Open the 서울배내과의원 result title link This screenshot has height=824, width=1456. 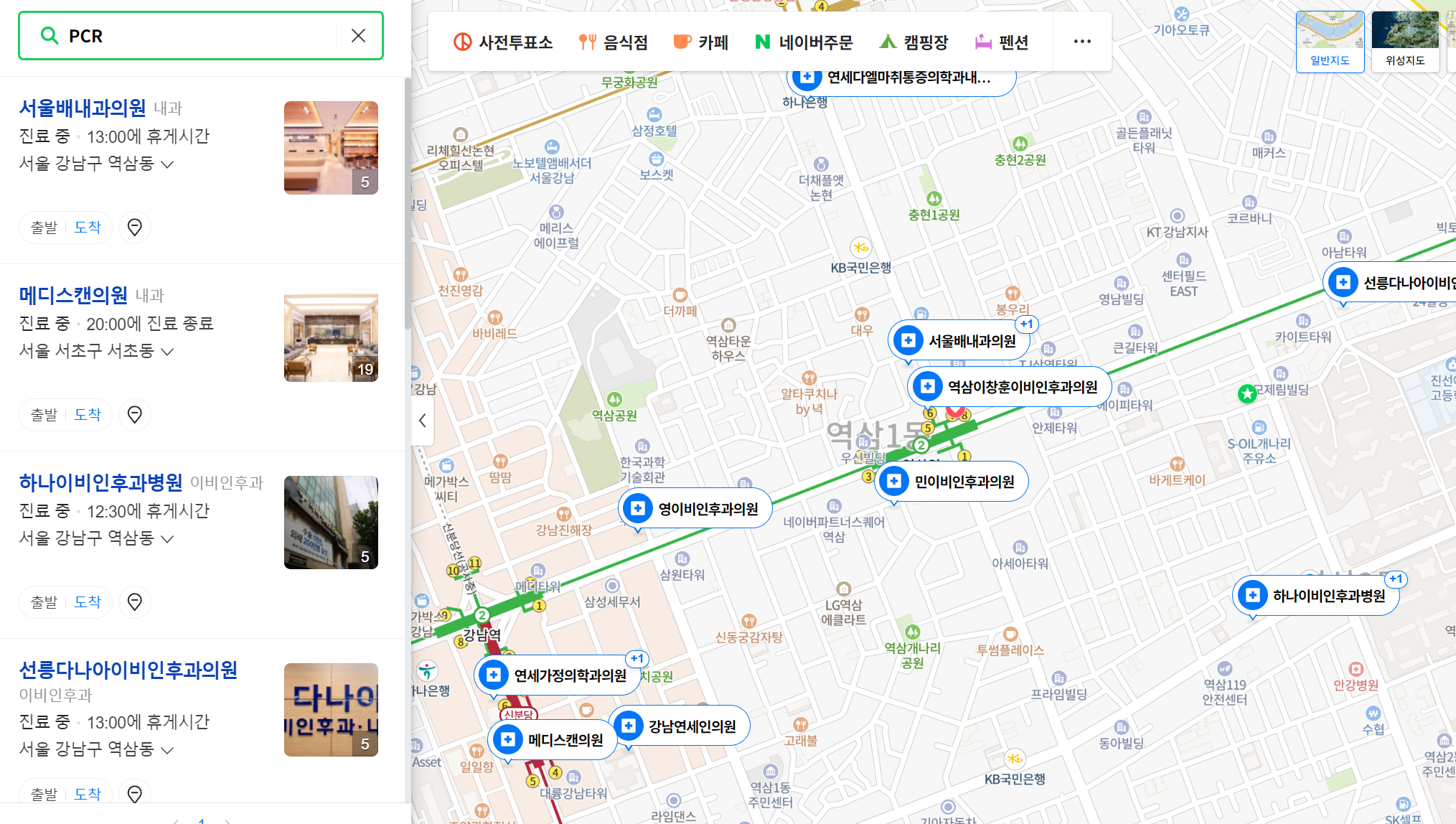[82, 108]
